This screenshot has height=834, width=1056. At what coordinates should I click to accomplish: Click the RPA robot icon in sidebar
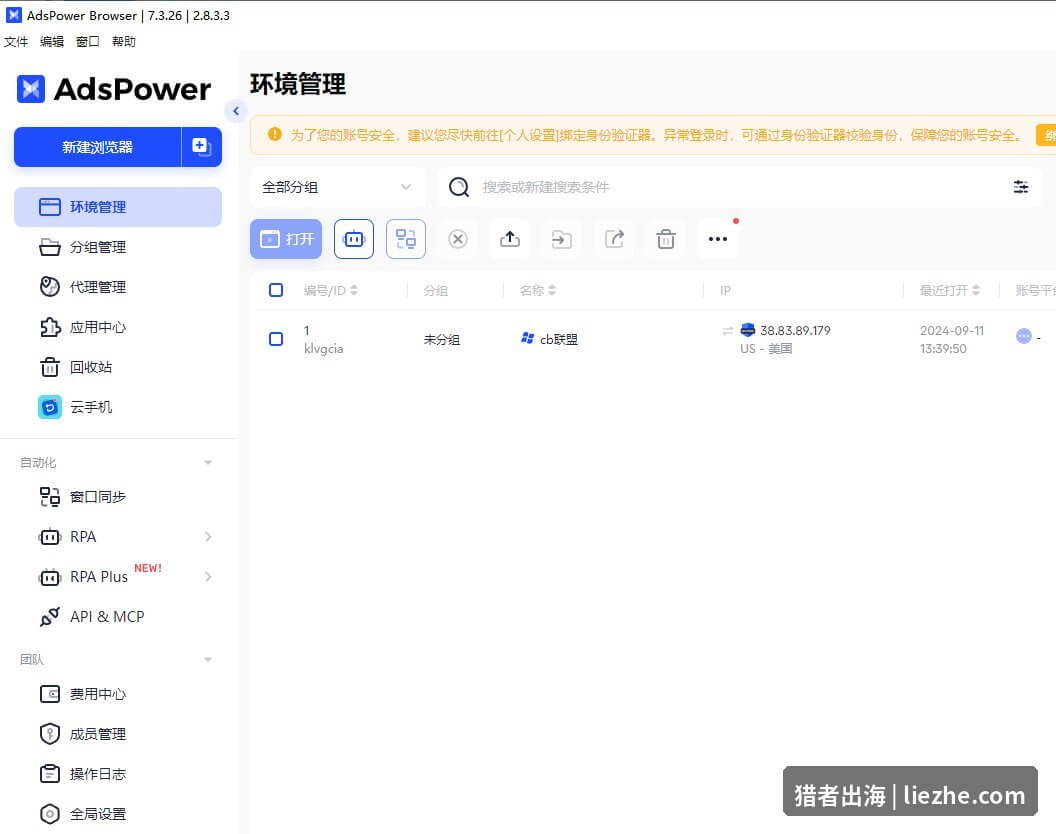pos(50,537)
